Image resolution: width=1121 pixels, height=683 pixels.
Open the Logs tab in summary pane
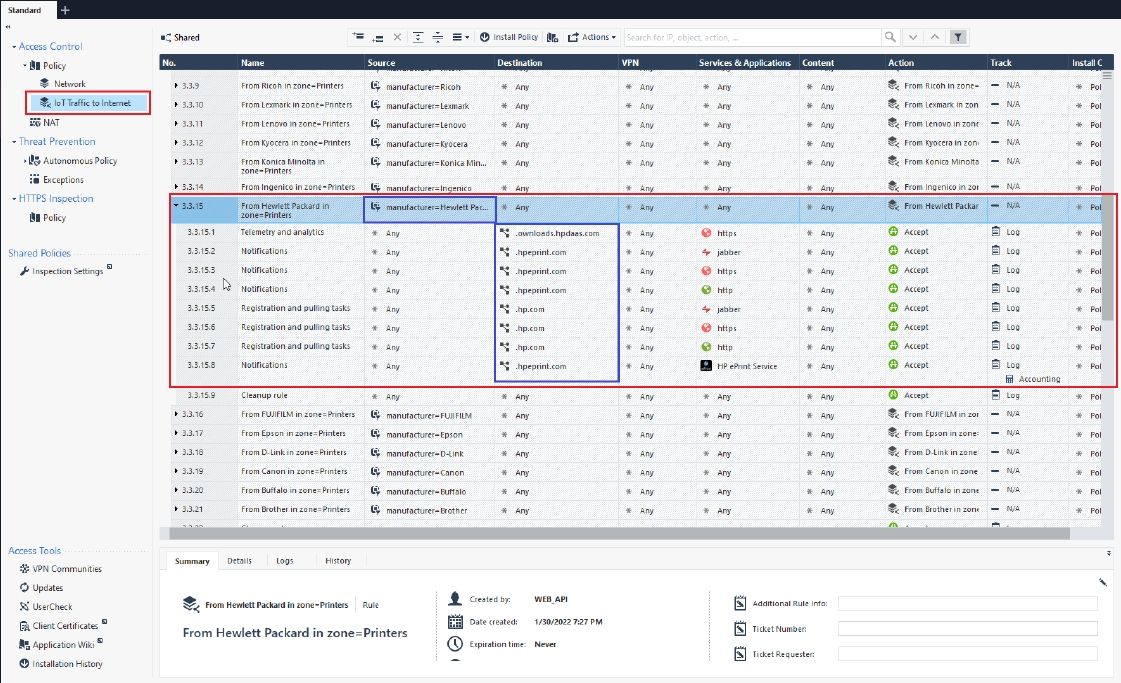tap(285, 561)
